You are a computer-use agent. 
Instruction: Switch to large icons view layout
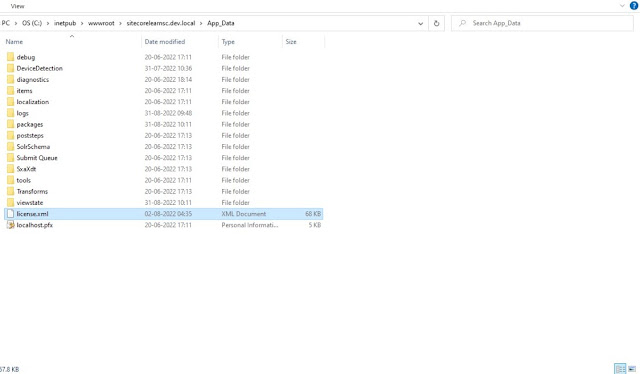click(x=632, y=369)
